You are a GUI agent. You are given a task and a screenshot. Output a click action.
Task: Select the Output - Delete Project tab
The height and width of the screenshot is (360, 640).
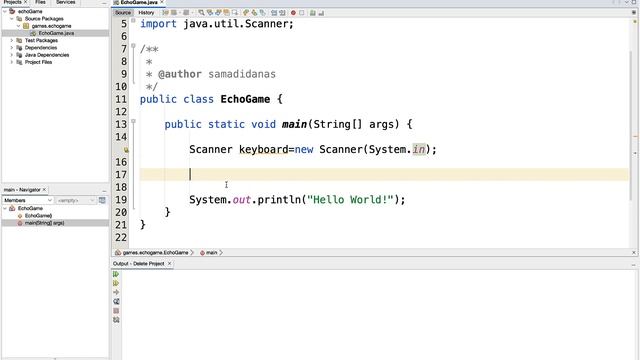click(x=138, y=264)
